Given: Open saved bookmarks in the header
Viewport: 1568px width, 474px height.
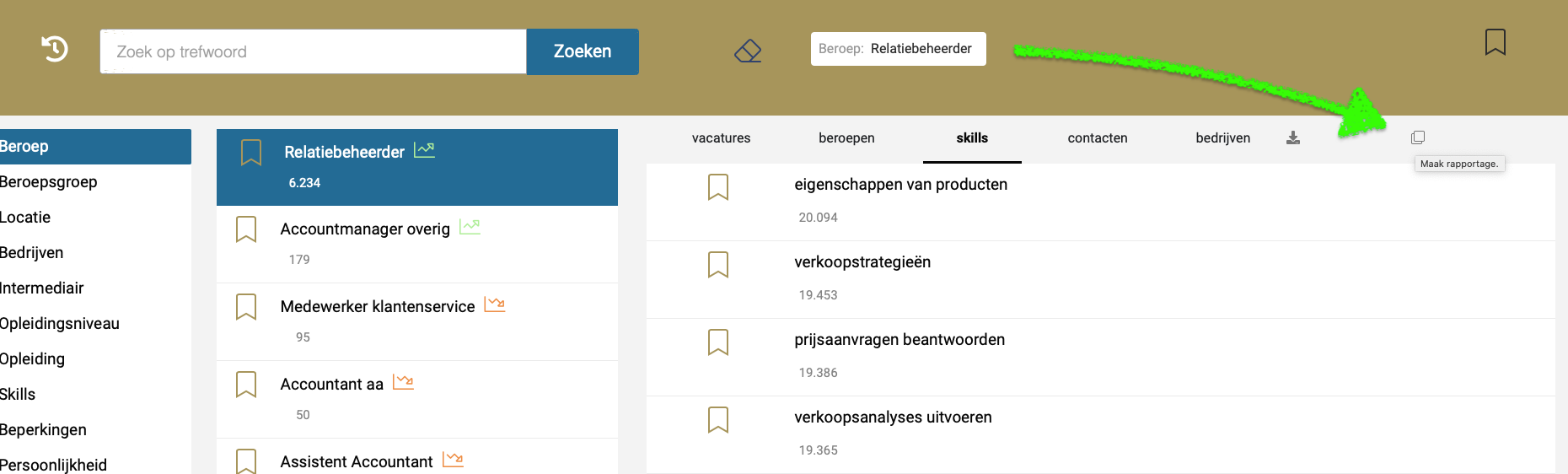Looking at the screenshot, I should (1495, 42).
